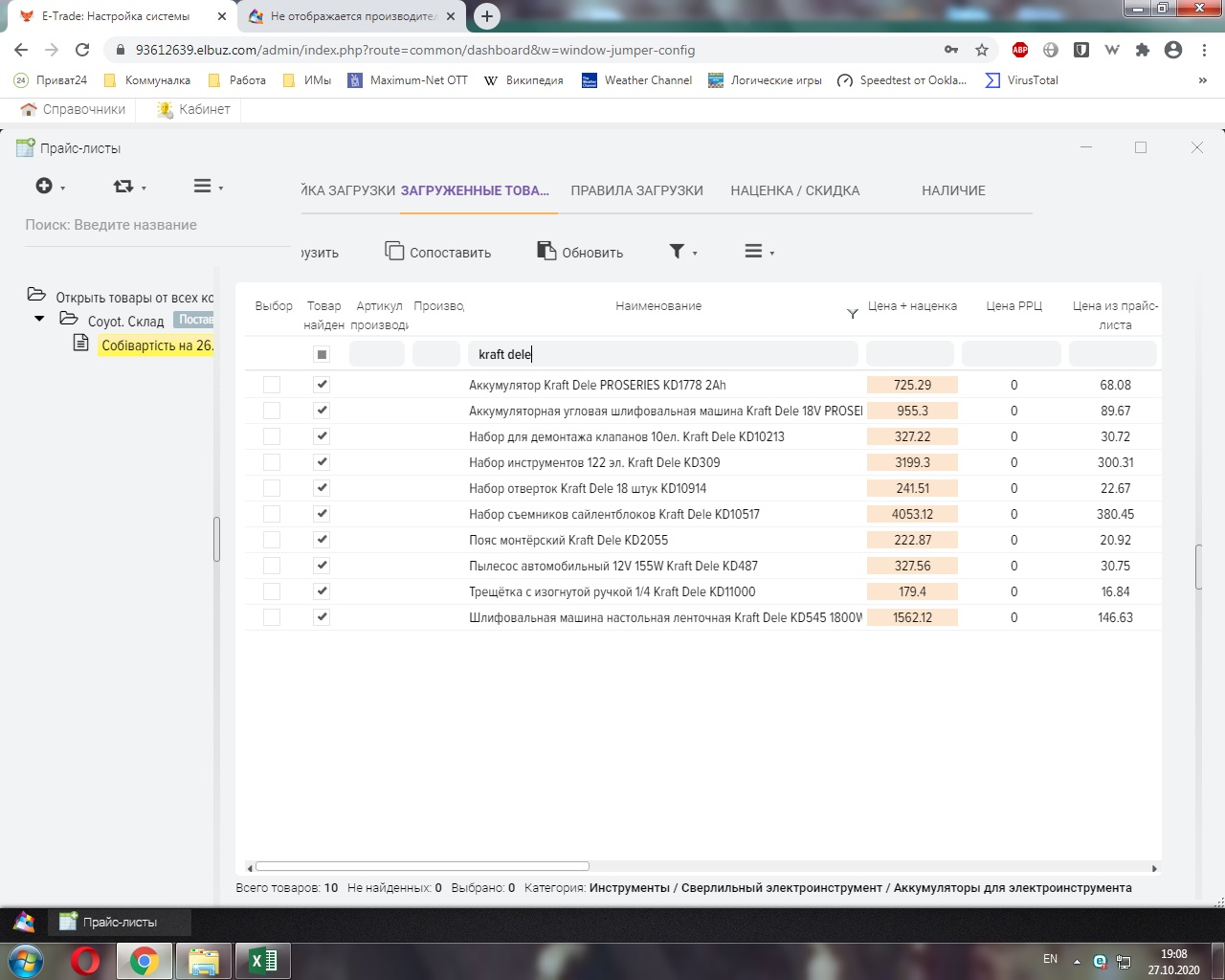Tick the selection checkbox for Пояс монтёрский Kraft Dele
The height and width of the screenshot is (980, 1225).
[272, 540]
